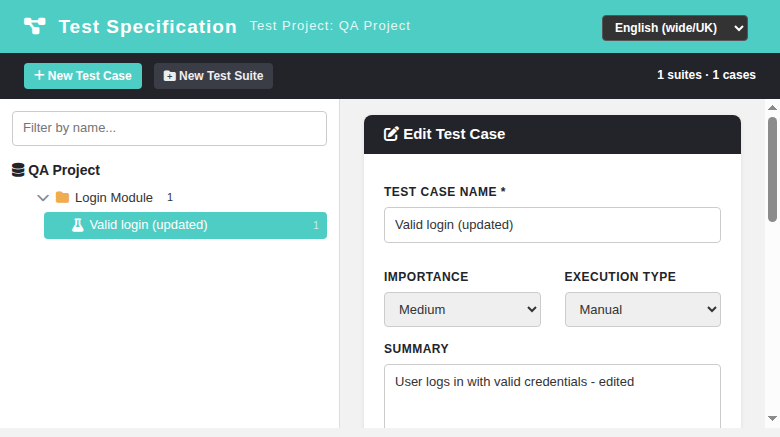Click the Login Module folder icon
Image resolution: width=780 pixels, height=437 pixels.
click(62, 198)
